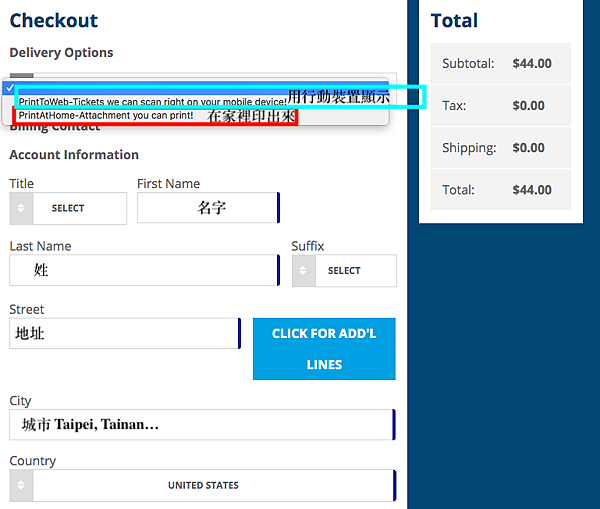Click the Subtotal amount $44.00
This screenshot has width=600, height=509.
tap(531, 63)
